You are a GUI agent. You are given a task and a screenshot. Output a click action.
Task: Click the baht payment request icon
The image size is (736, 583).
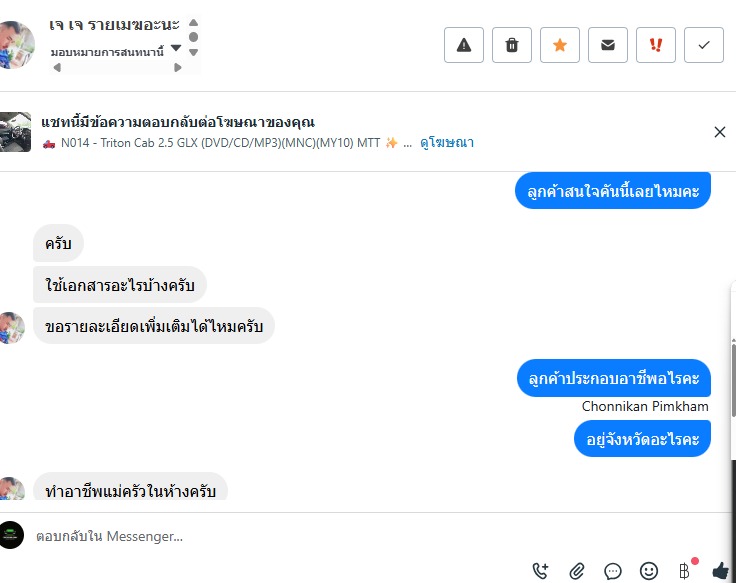pos(685,571)
